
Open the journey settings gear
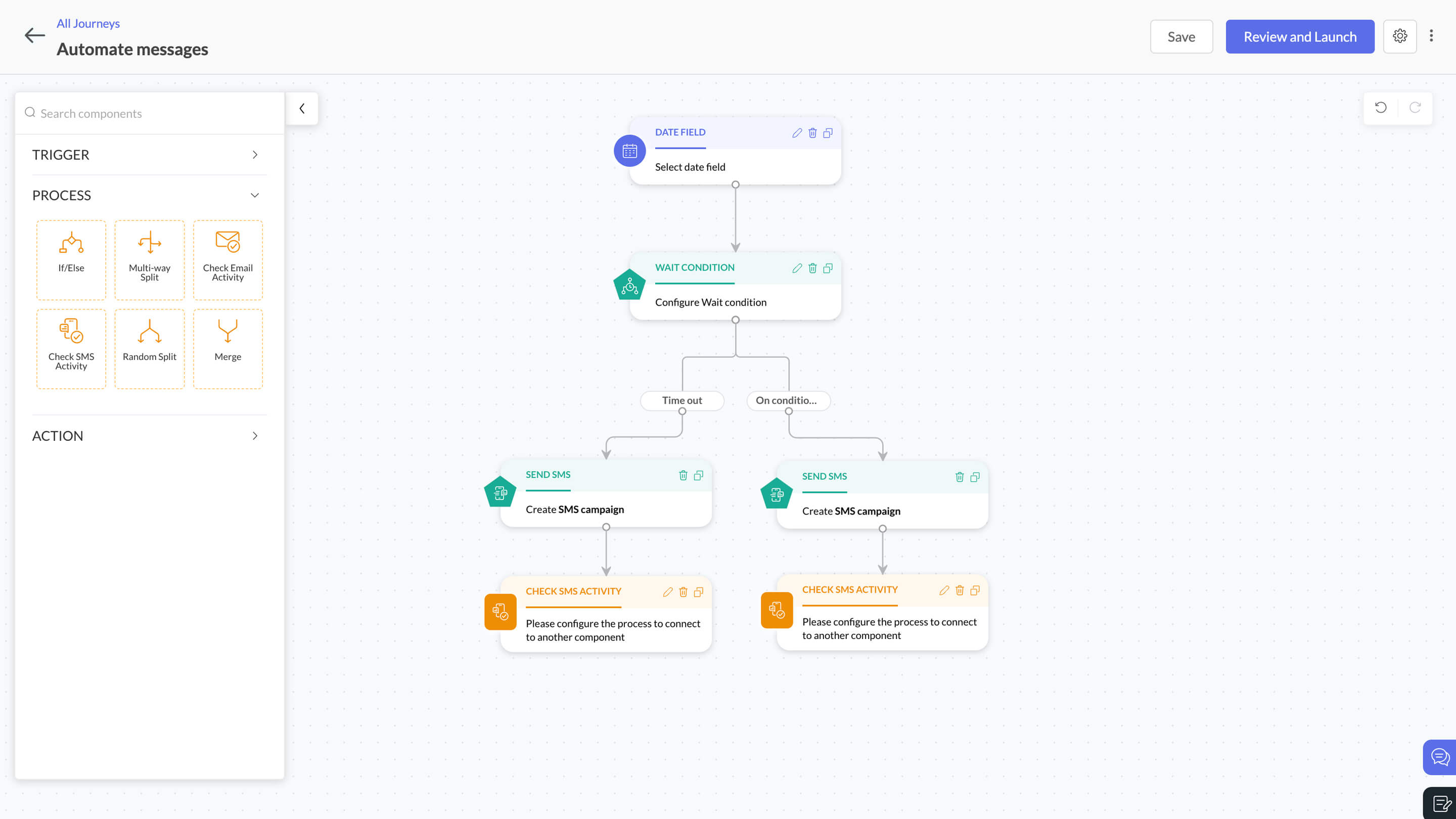click(1400, 36)
